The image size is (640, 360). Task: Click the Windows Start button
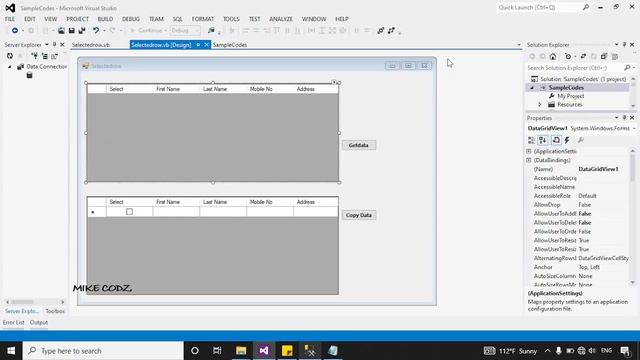point(11,351)
